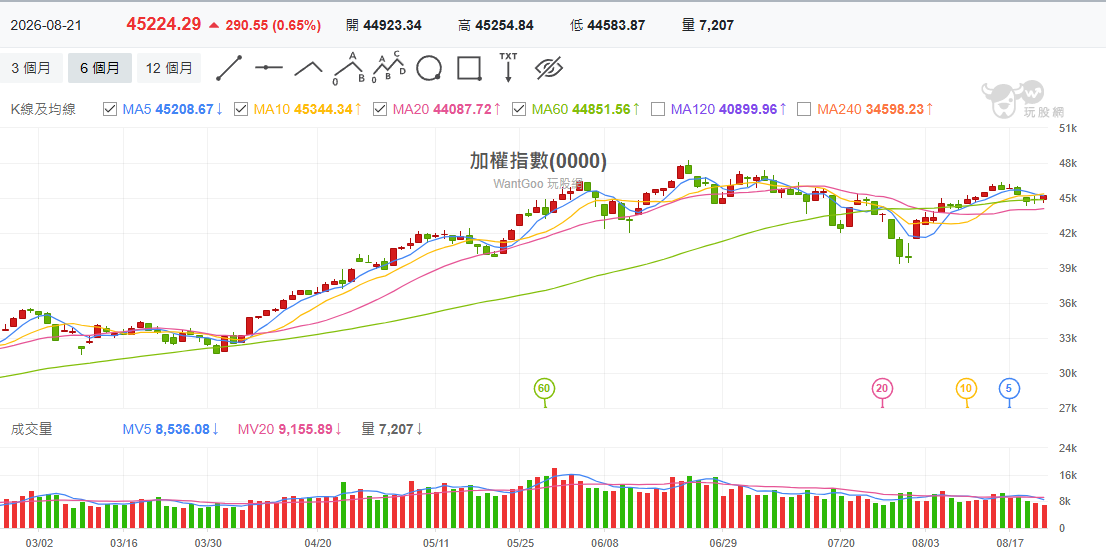
Task: Click the change 290.55 (0.65%)
Action: (x=273, y=25)
